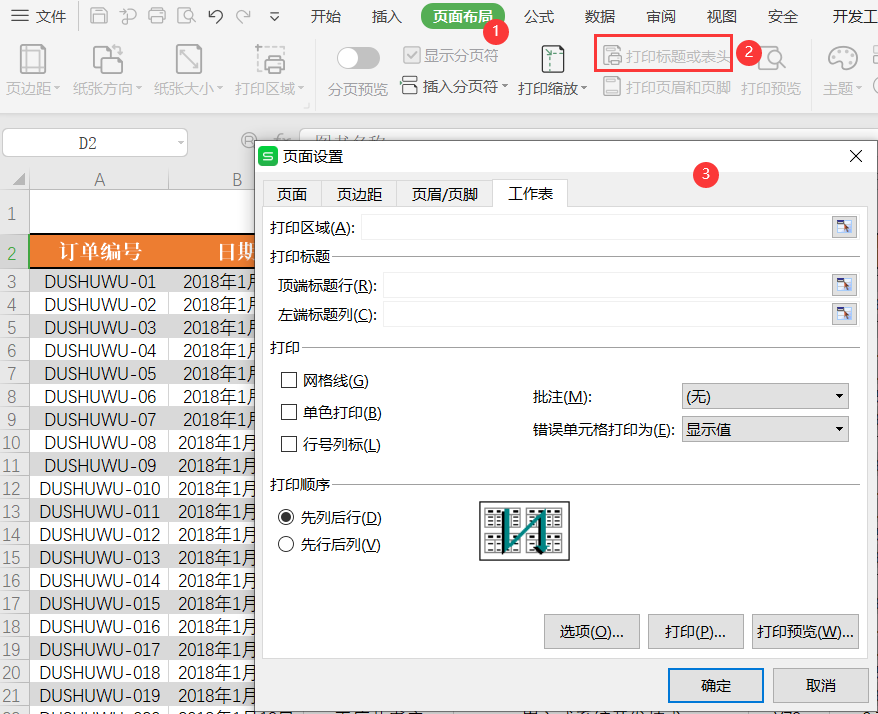Viewport: 878px width, 714px height.
Task: Check the 单色打印 option
Action: click(291, 412)
